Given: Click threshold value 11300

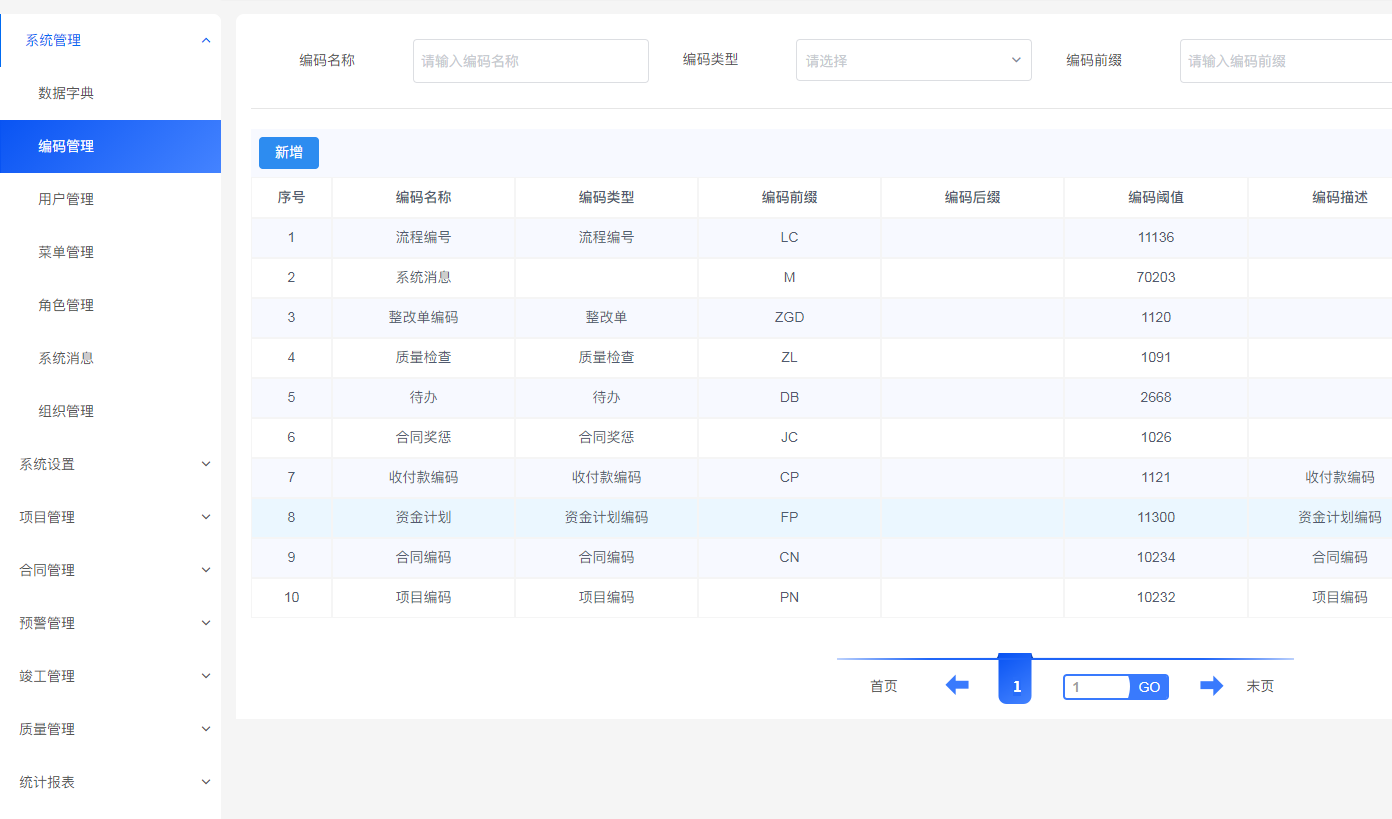Looking at the screenshot, I should [x=1156, y=517].
